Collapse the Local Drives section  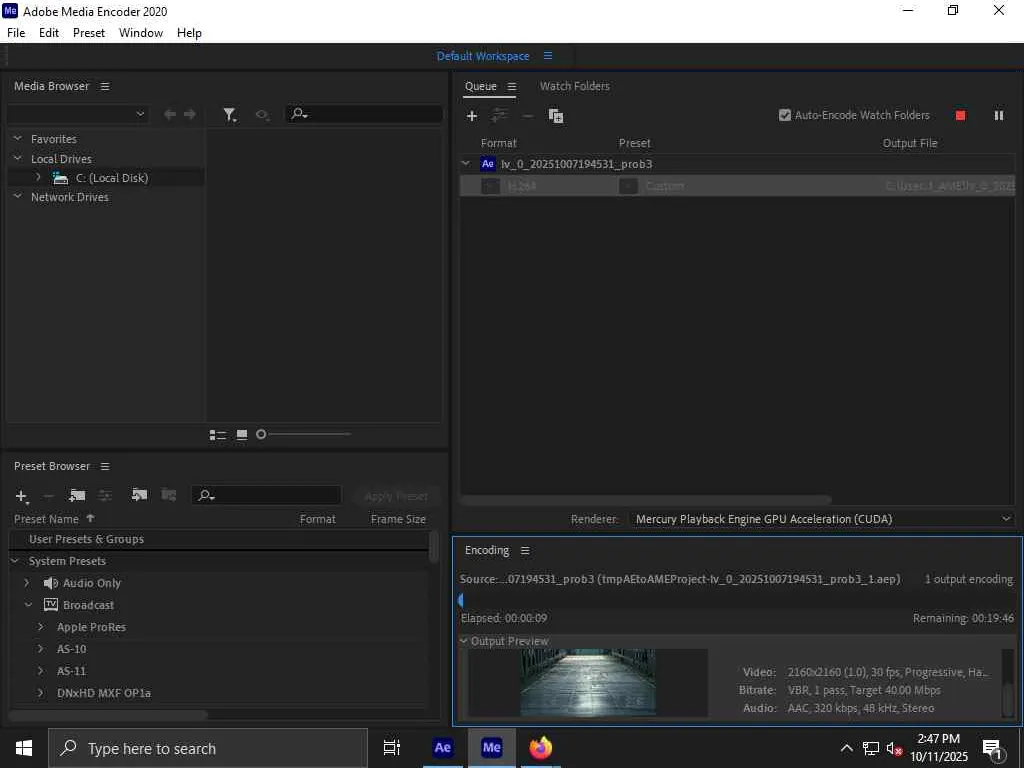(x=18, y=159)
